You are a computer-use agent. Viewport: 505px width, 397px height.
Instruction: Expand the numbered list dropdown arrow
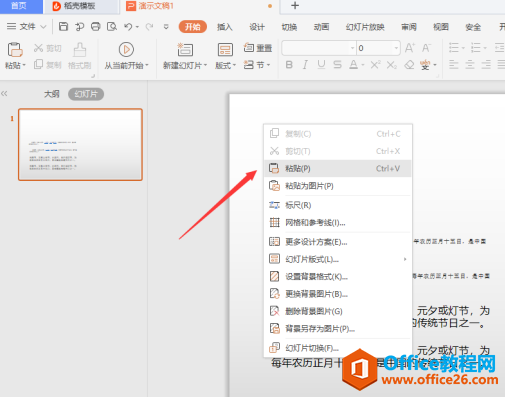pyautogui.click(x=485, y=48)
